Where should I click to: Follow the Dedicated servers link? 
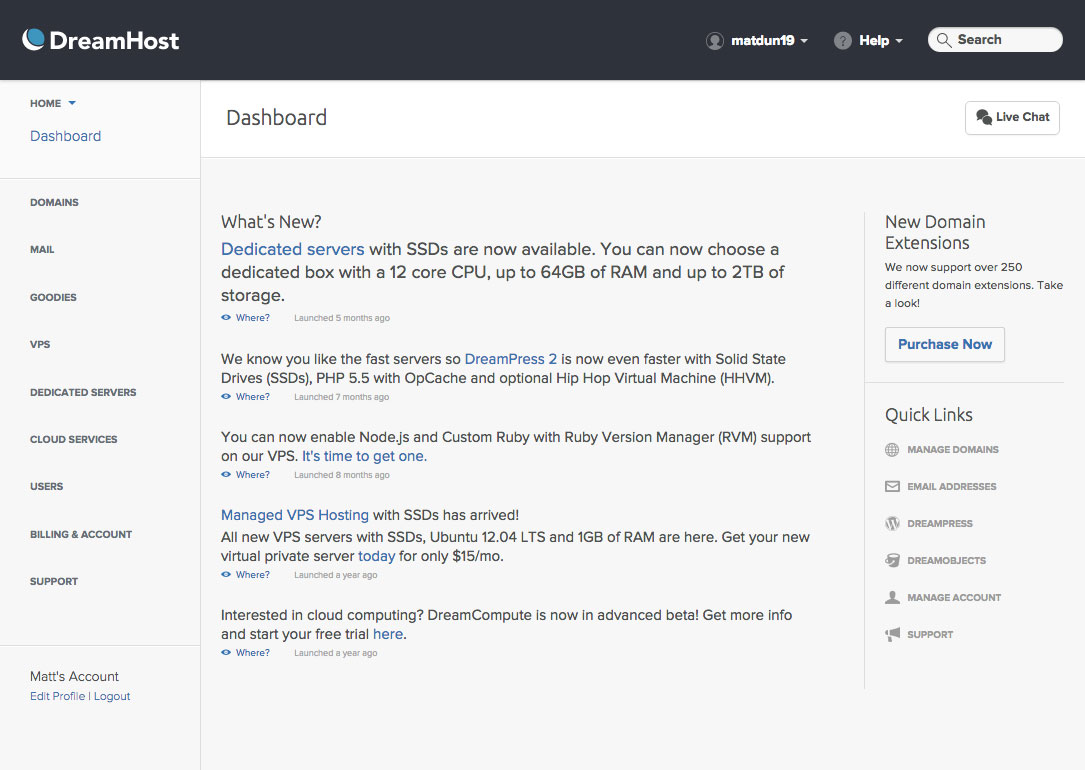292,249
